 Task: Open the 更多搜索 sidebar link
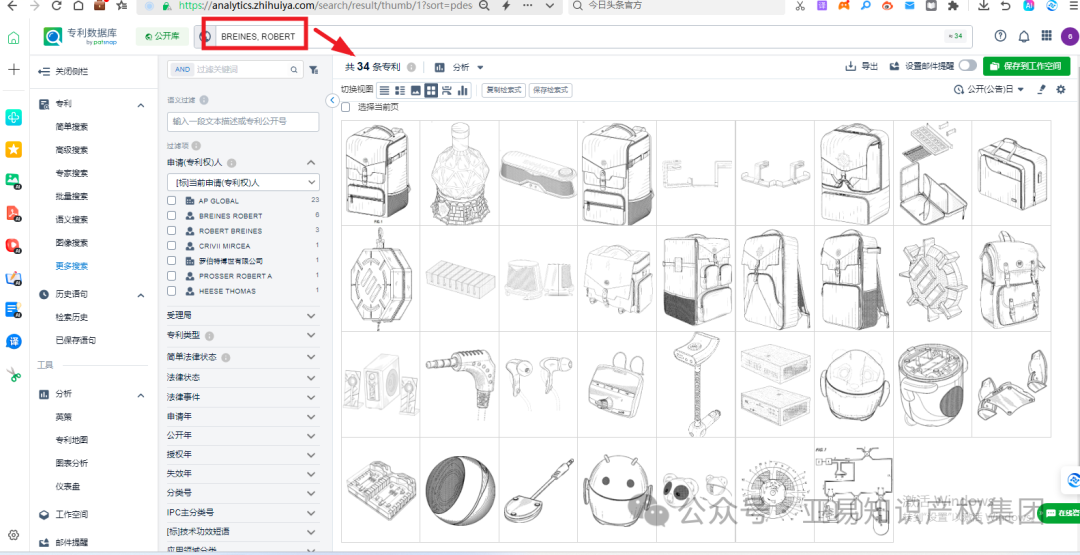(72, 266)
